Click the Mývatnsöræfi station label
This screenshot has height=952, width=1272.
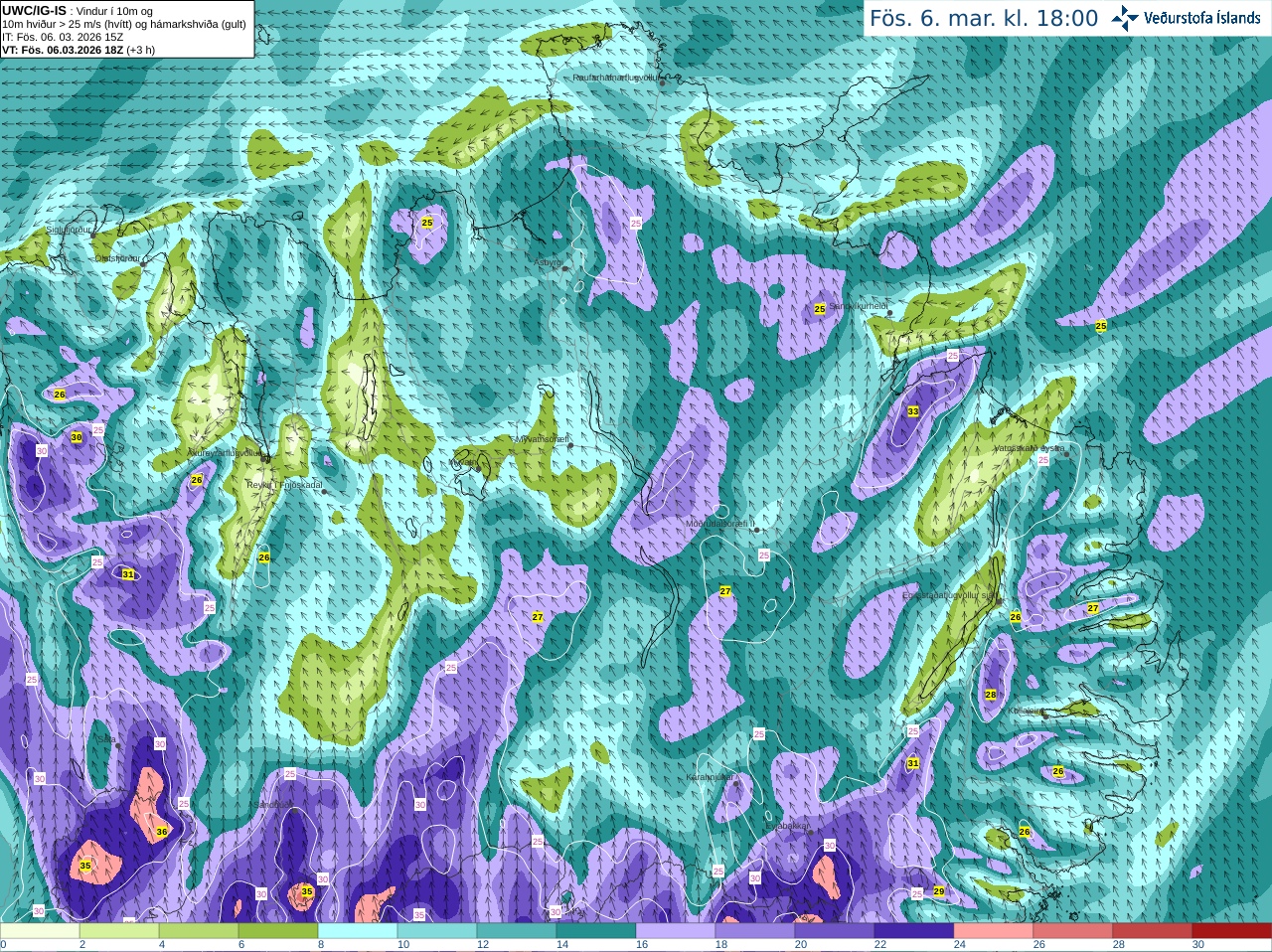click(x=541, y=438)
